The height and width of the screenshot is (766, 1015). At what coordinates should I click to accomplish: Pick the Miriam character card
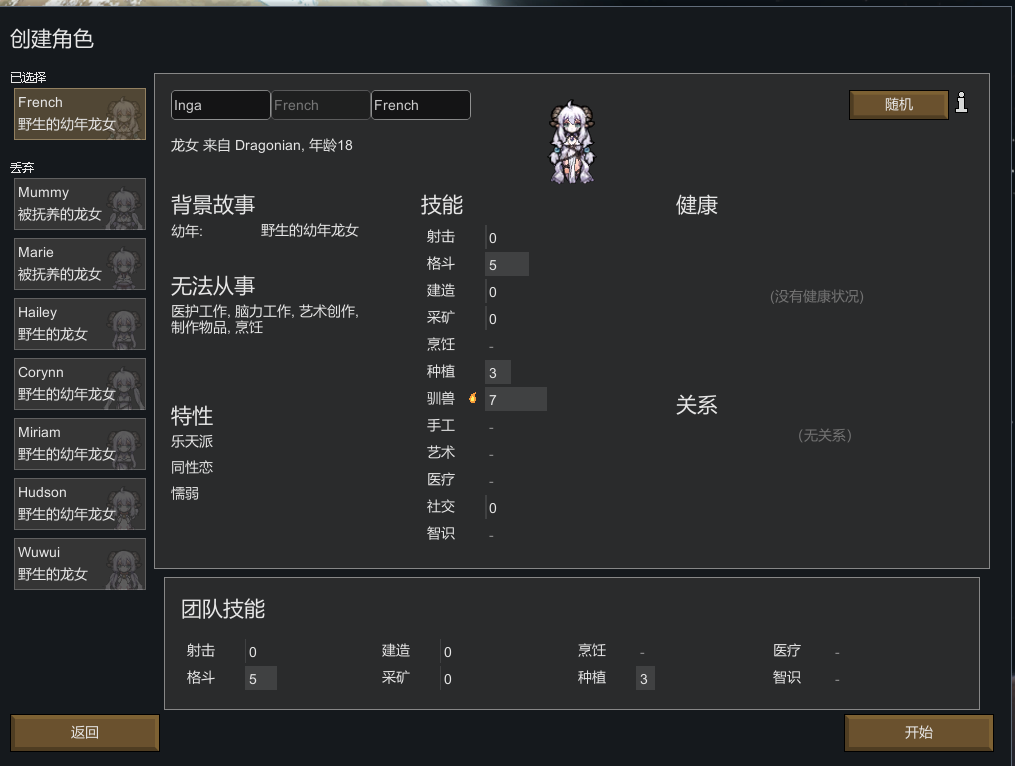coord(80,444)
